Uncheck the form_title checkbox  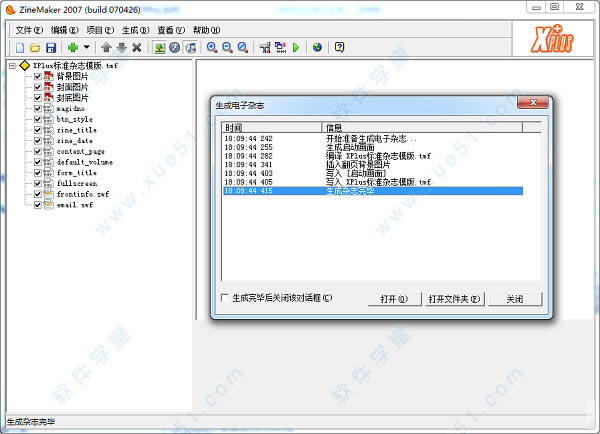coord(38,173)
